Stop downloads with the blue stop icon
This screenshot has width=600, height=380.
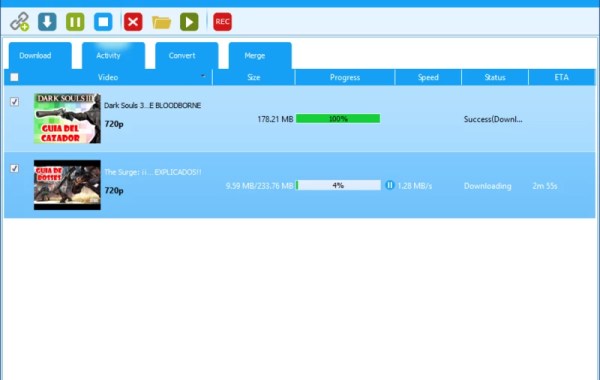tap(103, 21)
